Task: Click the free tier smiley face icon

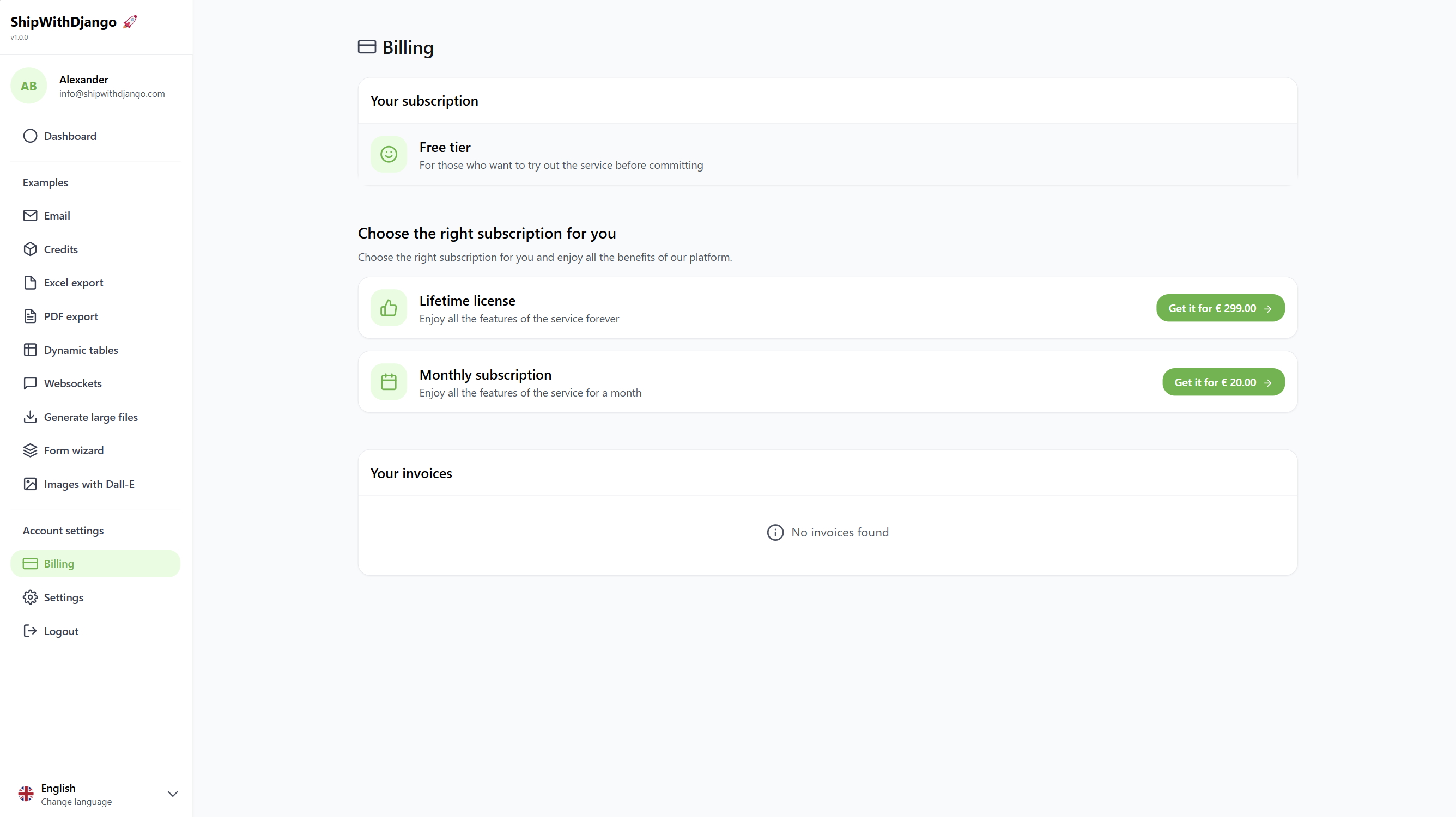Action: point(389,155)
